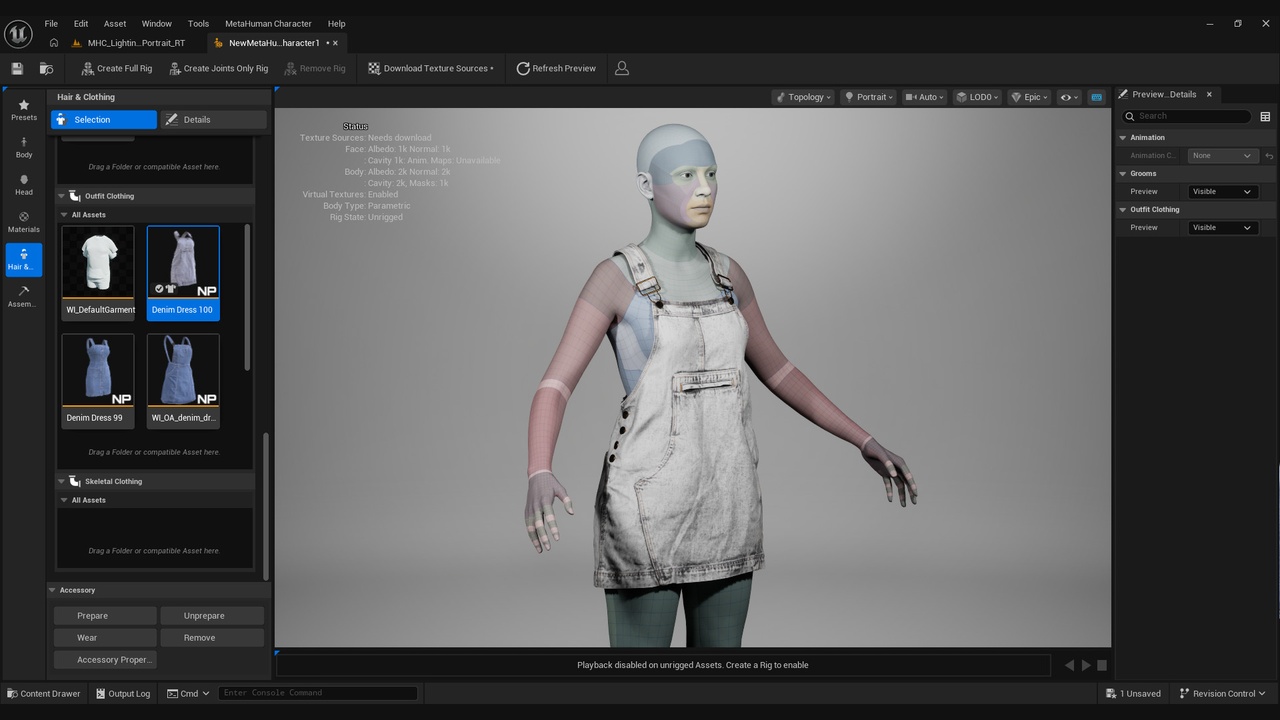Screen dimensions: 1280x720
Task: Open the LOD0 level dropdown
Action: [977, 97]
